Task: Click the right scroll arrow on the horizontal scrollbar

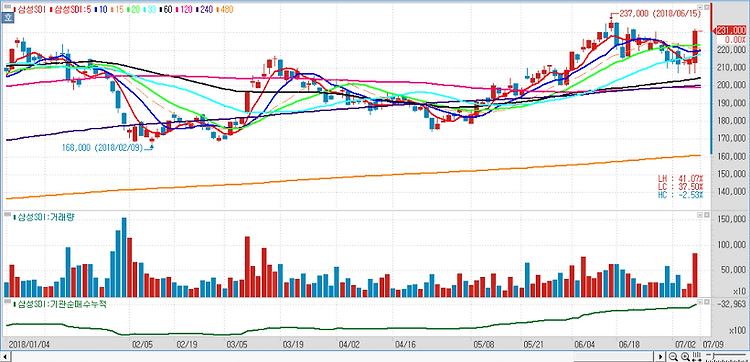Action: (660, 357)
